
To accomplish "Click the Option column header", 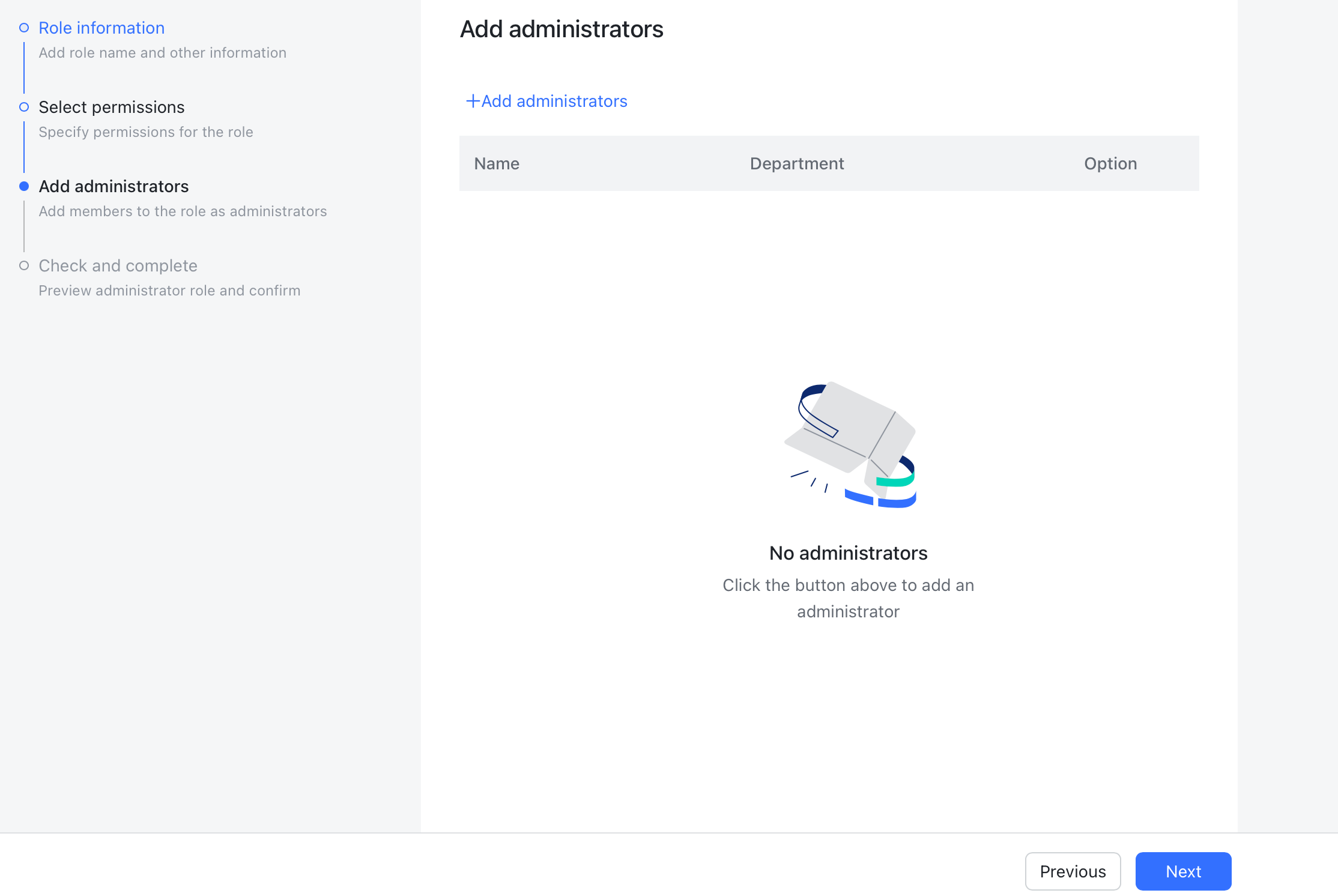I will (x=1110, y=163).
